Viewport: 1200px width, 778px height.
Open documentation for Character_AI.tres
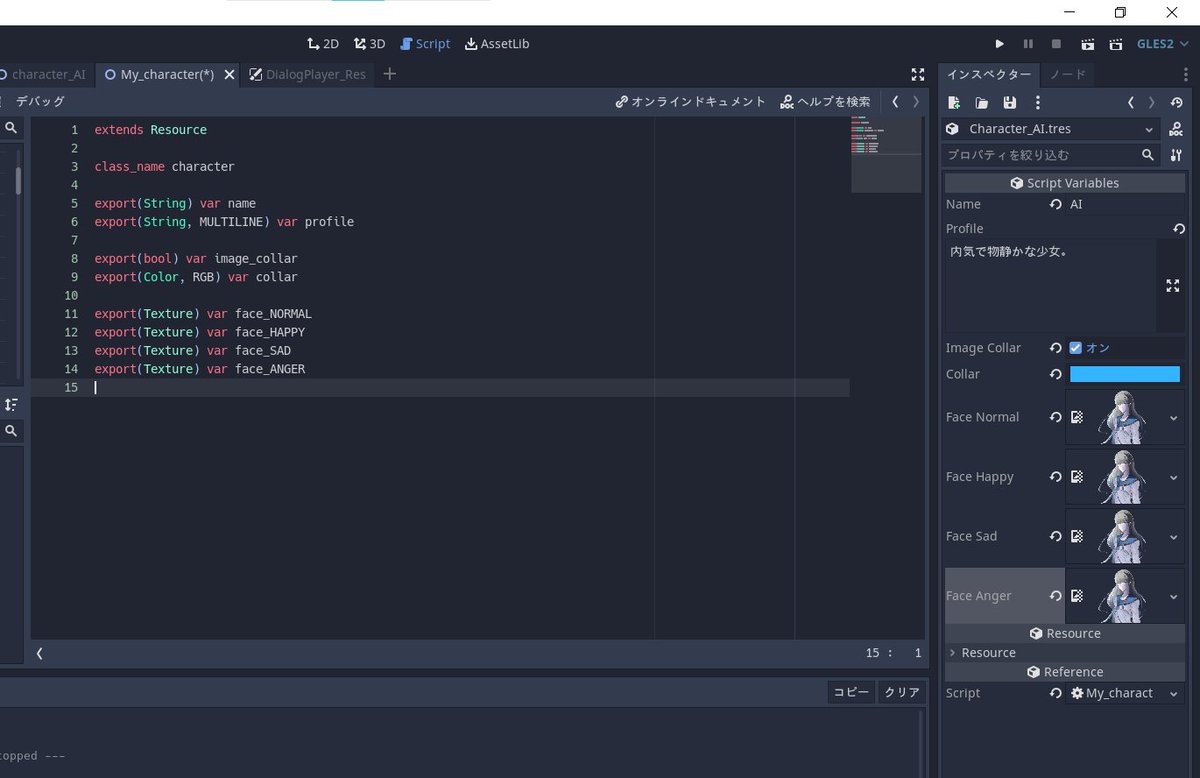pos(1176,129)
